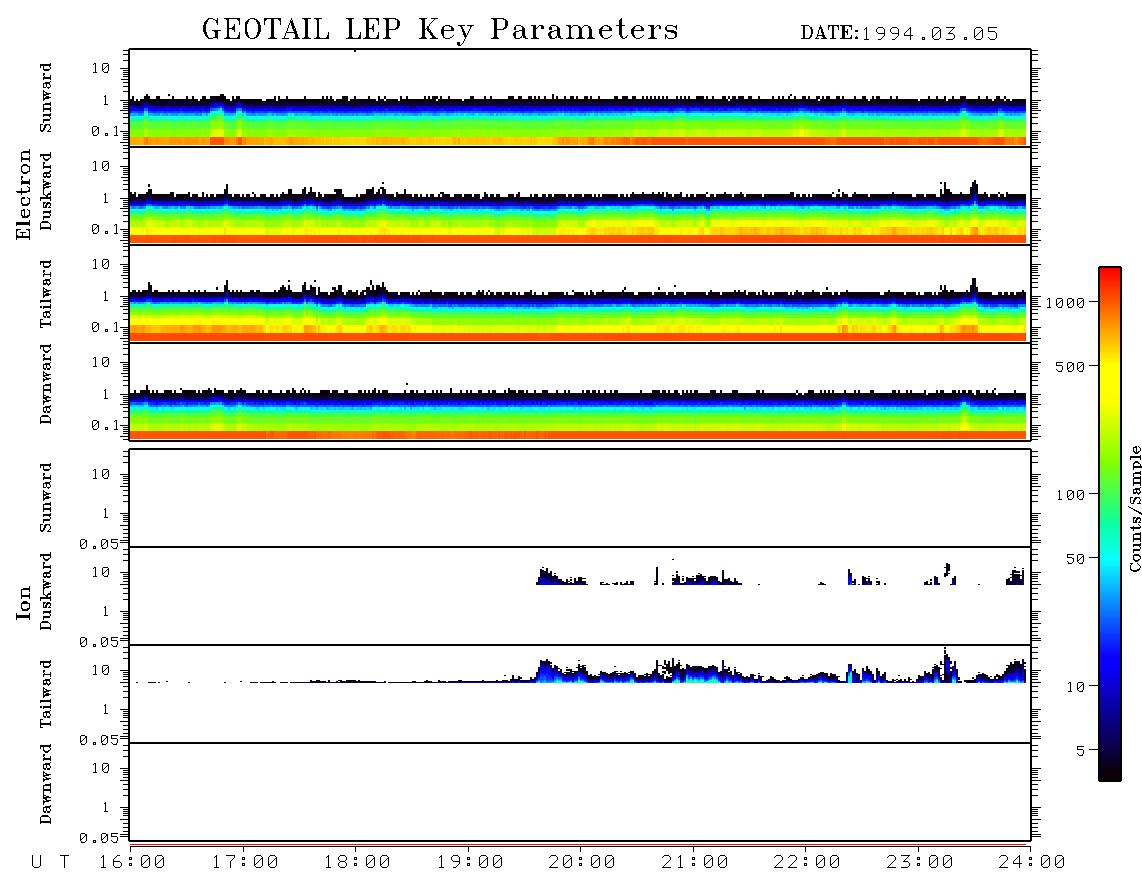1142x880 pixels.
Task: Click the "20:00" time tick label
Action: pos(583,863)
